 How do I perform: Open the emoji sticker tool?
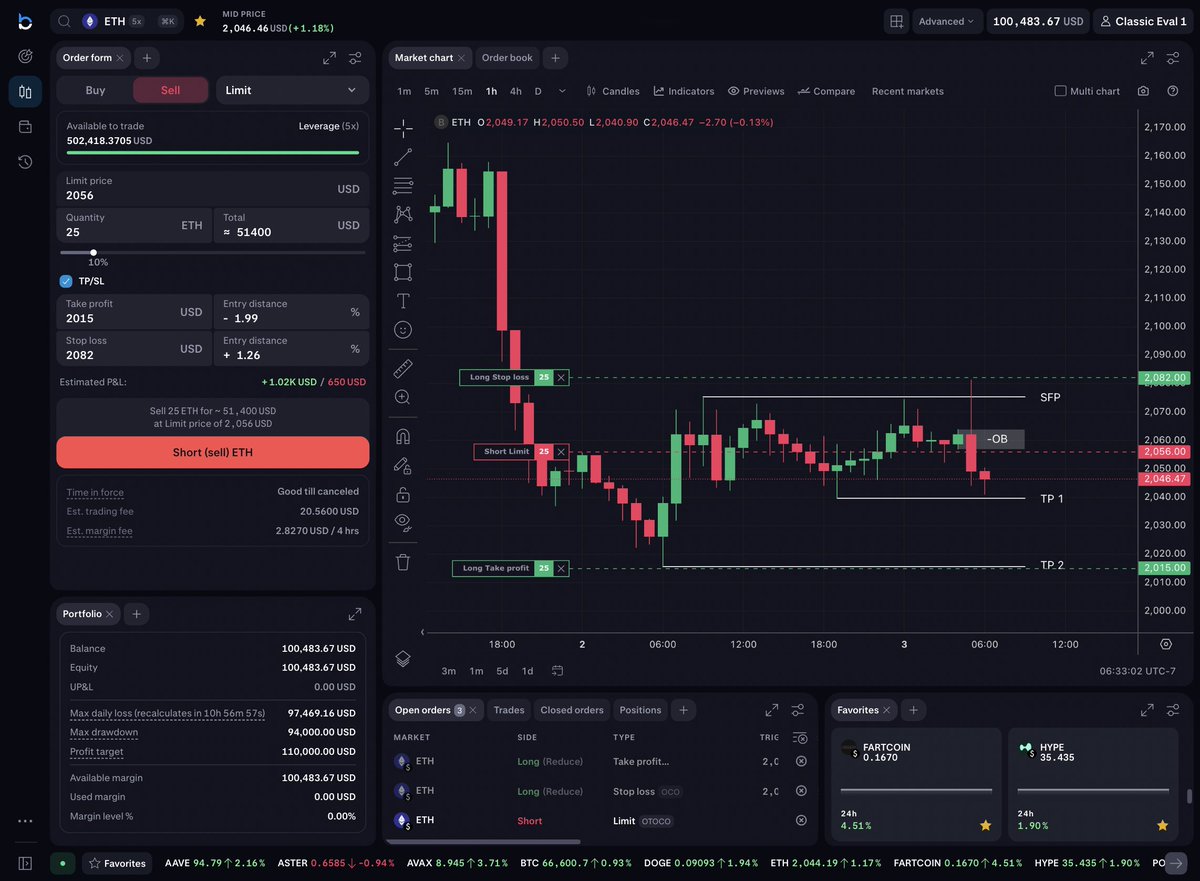pos(403,329)
